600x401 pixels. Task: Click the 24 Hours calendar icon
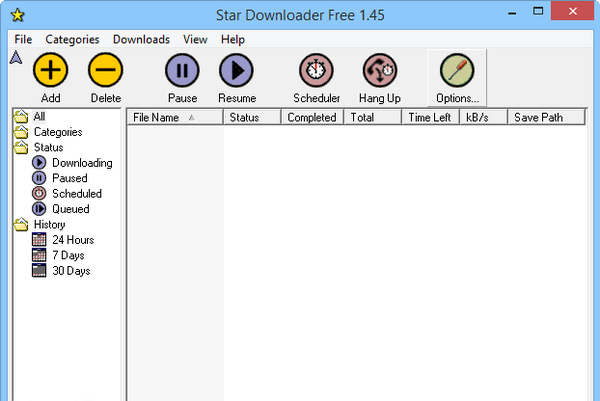click(x=39, y=240)
